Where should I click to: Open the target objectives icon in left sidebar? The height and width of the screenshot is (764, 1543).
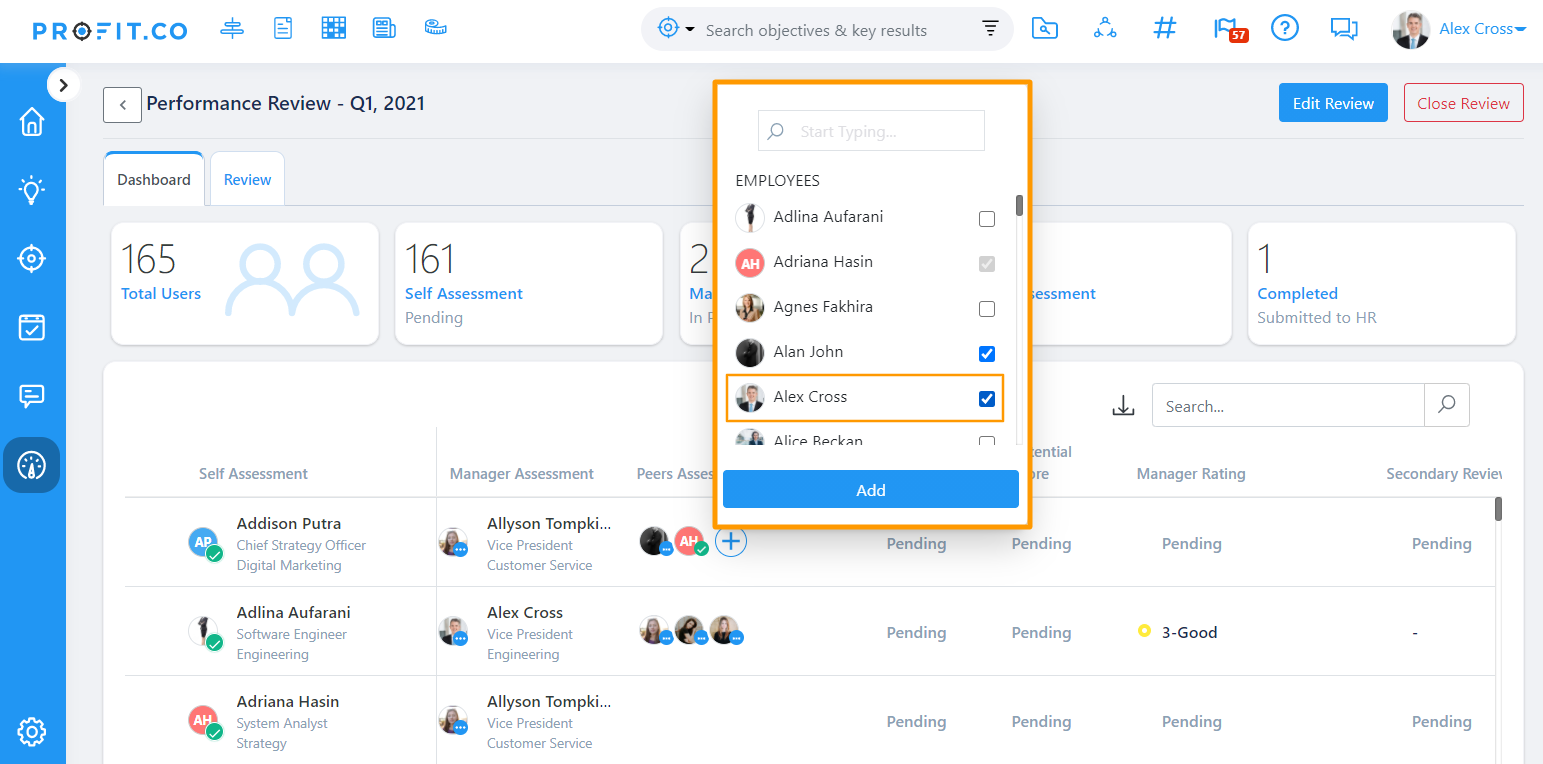coord(32,259)
